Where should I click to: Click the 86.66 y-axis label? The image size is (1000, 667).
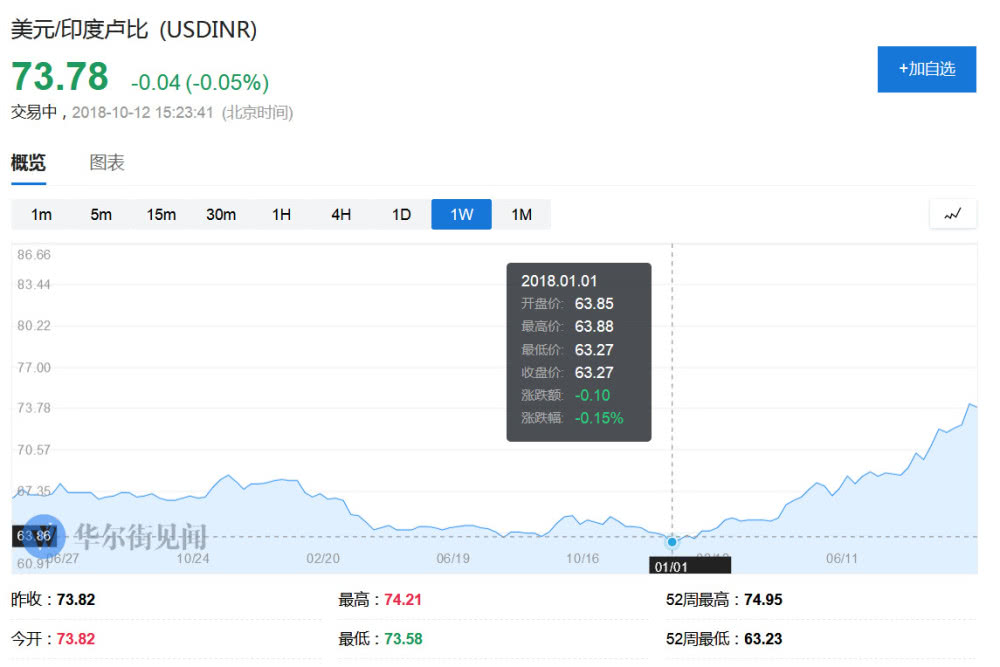point(34,255)
